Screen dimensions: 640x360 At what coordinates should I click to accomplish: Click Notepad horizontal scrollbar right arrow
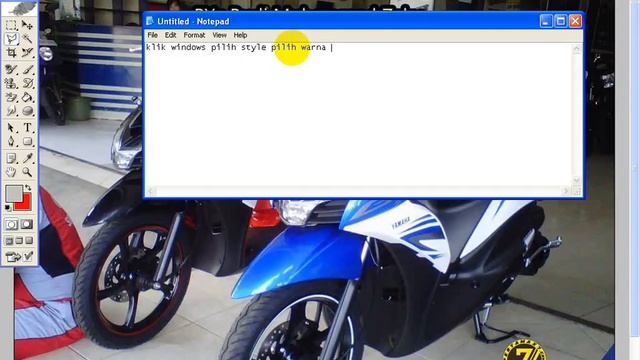point(566,191)
